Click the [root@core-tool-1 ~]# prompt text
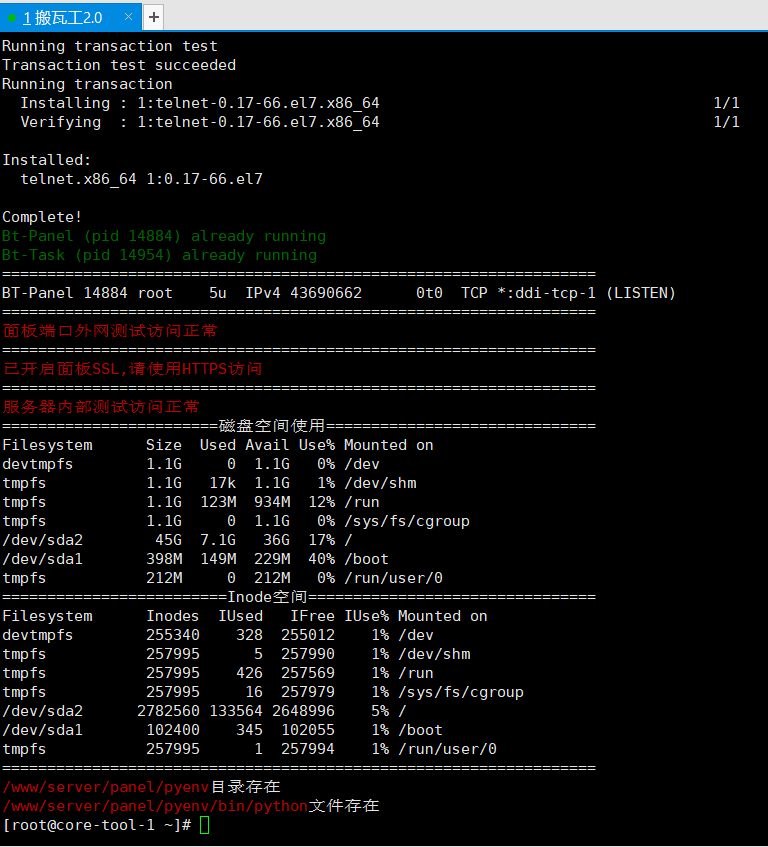768x847 pixels. pos(96,825)
